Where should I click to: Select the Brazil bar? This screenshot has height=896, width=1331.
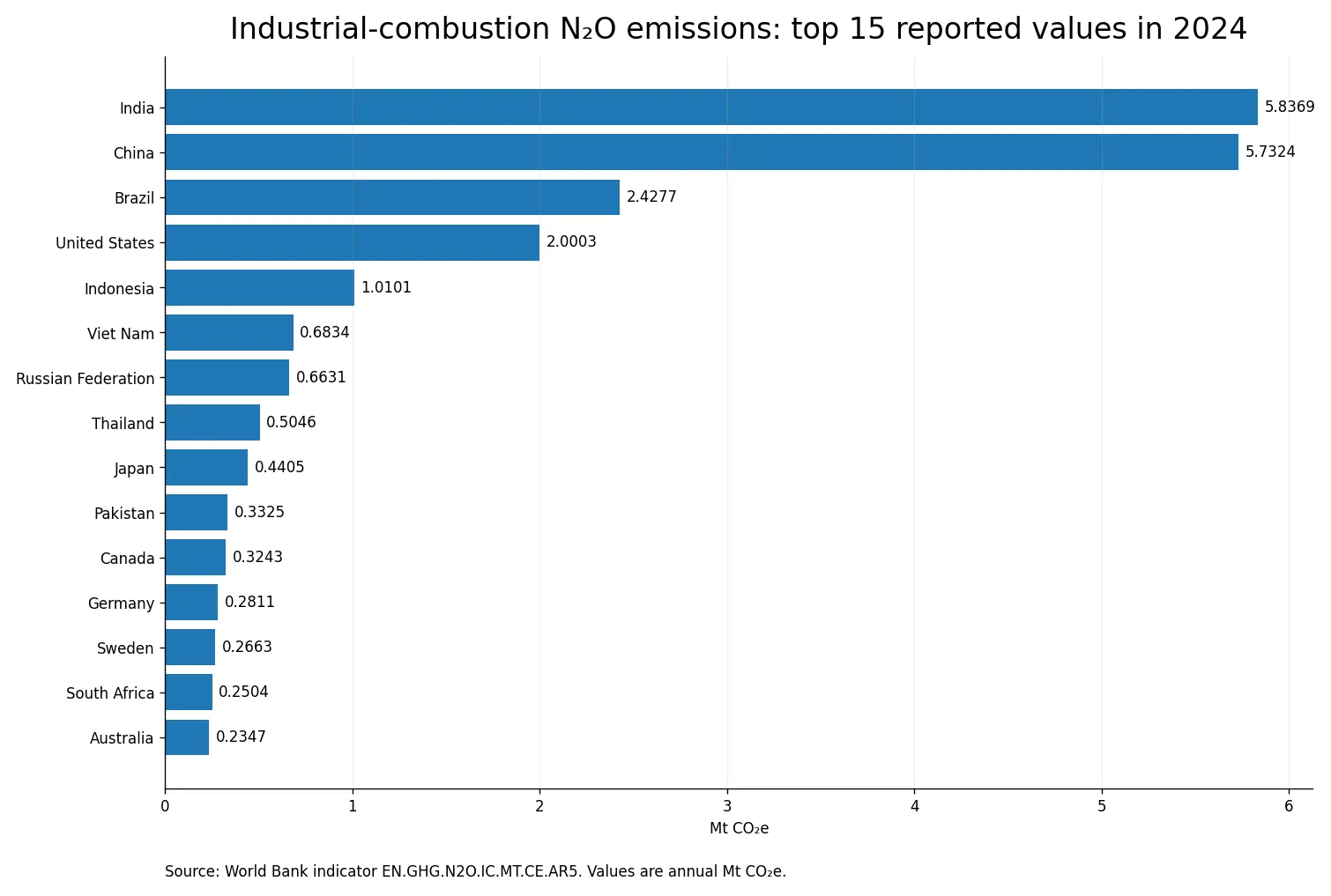pyautogui.click(x=392, y=197)
